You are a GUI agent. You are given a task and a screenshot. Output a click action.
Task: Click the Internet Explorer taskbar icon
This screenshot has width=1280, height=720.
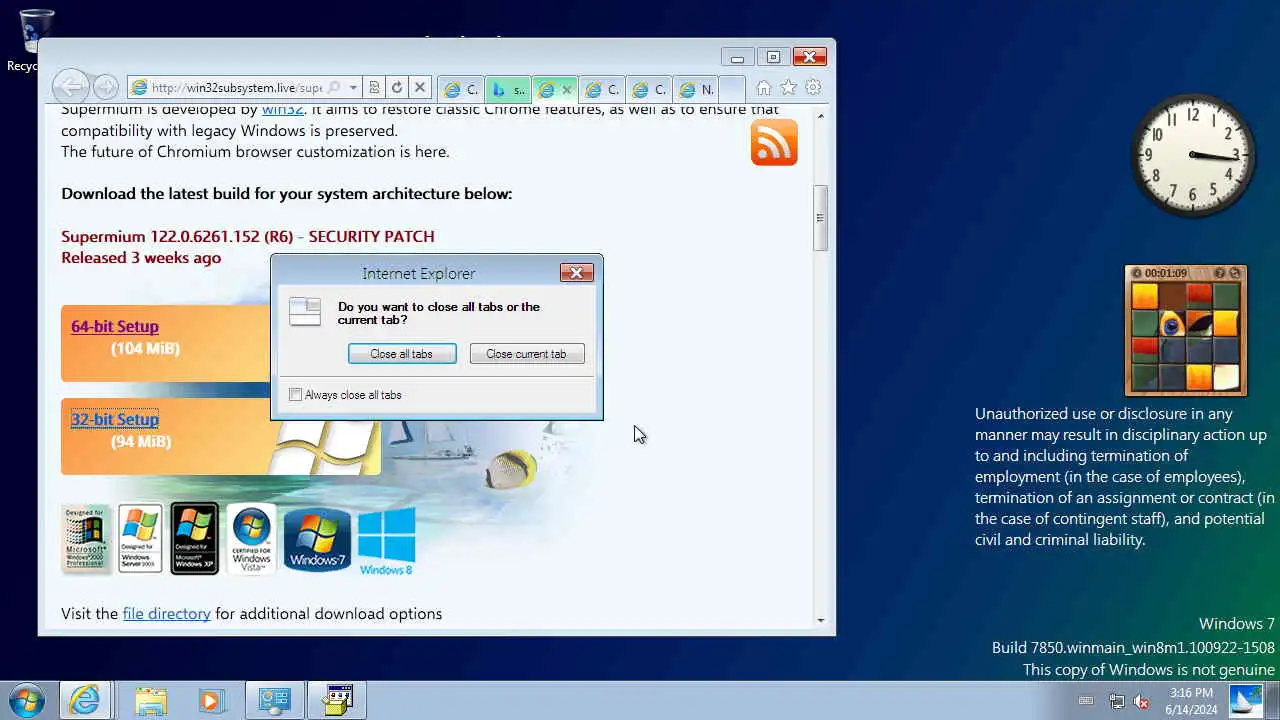click(x=85, y=700)
